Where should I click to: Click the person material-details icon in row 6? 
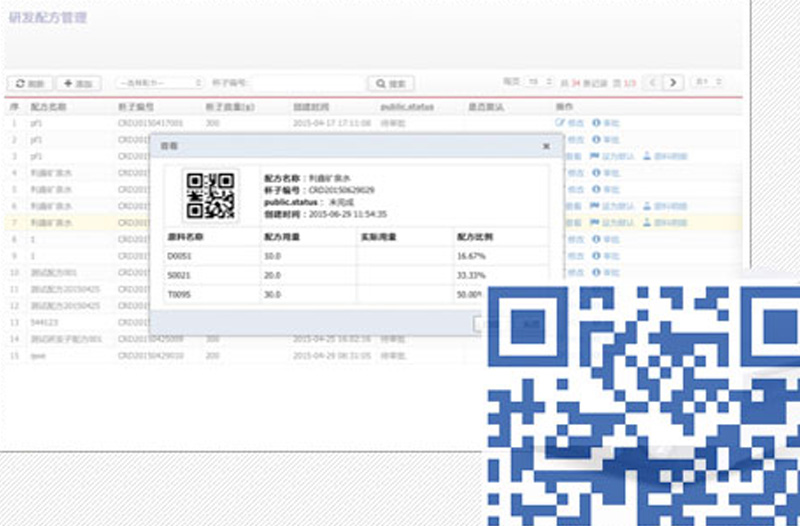pyautogui.click(x=646, y=206)
